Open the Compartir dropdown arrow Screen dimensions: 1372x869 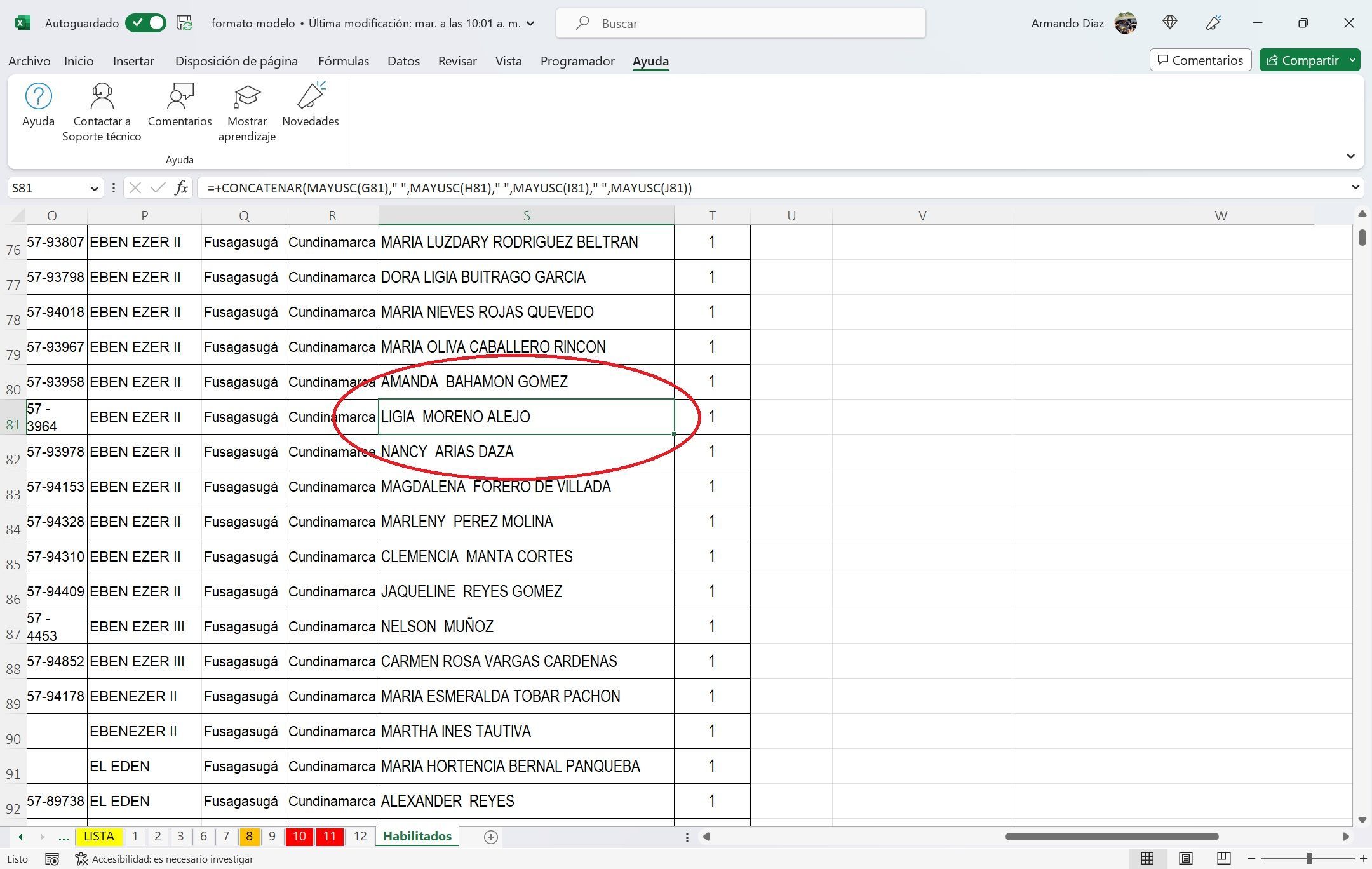(x=1352, y=60)
